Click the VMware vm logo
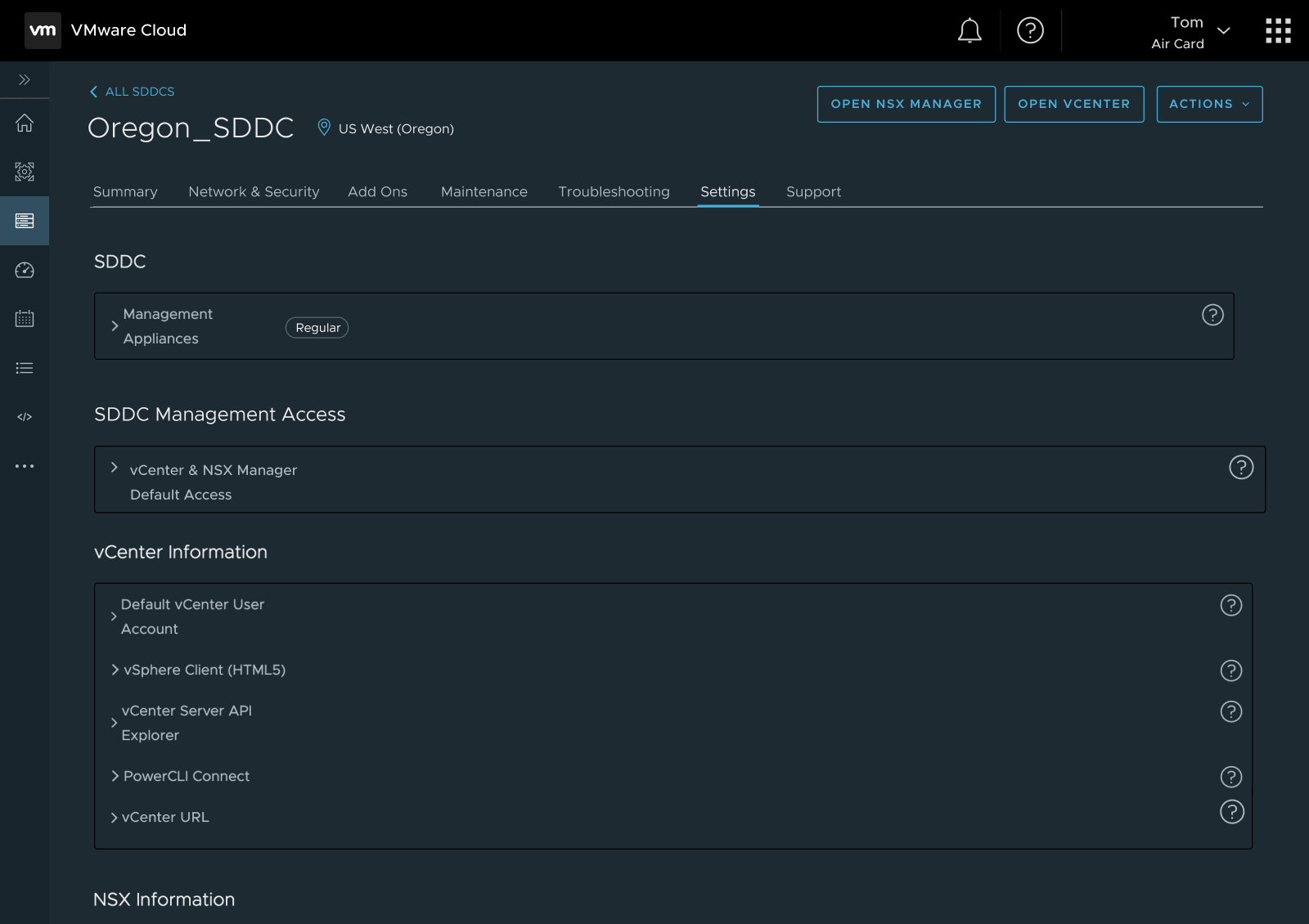 click(43, 30)
